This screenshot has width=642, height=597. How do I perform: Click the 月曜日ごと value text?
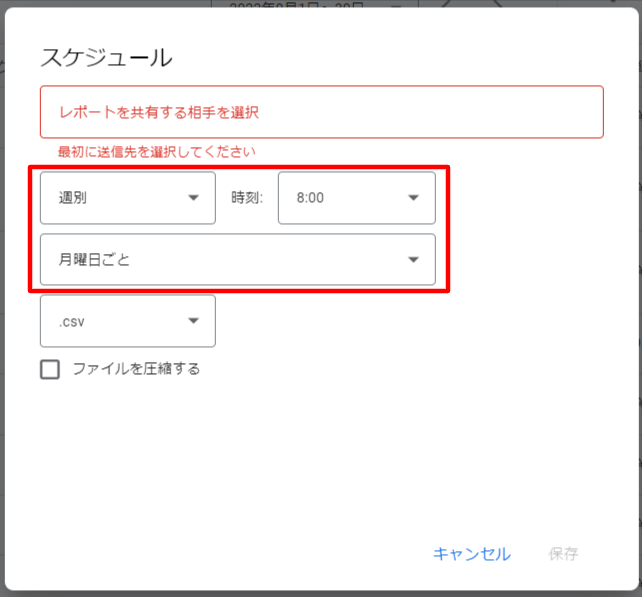click(95, 260)
